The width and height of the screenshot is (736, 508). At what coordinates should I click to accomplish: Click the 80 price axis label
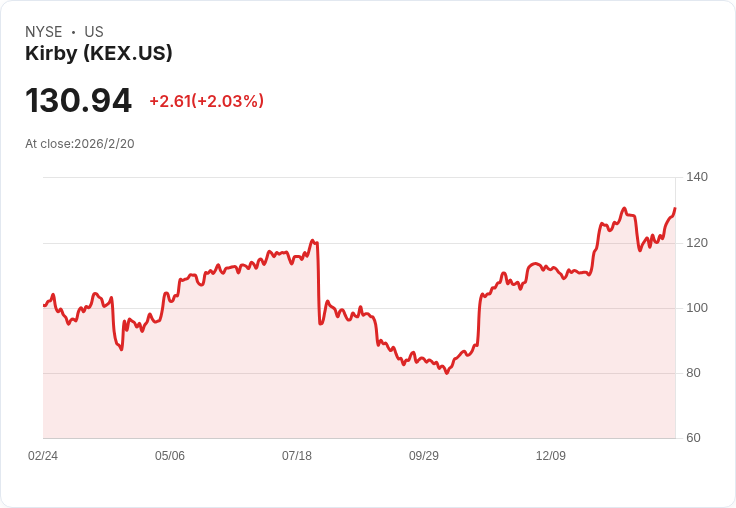pyautogui.click(x=693, y=373)
